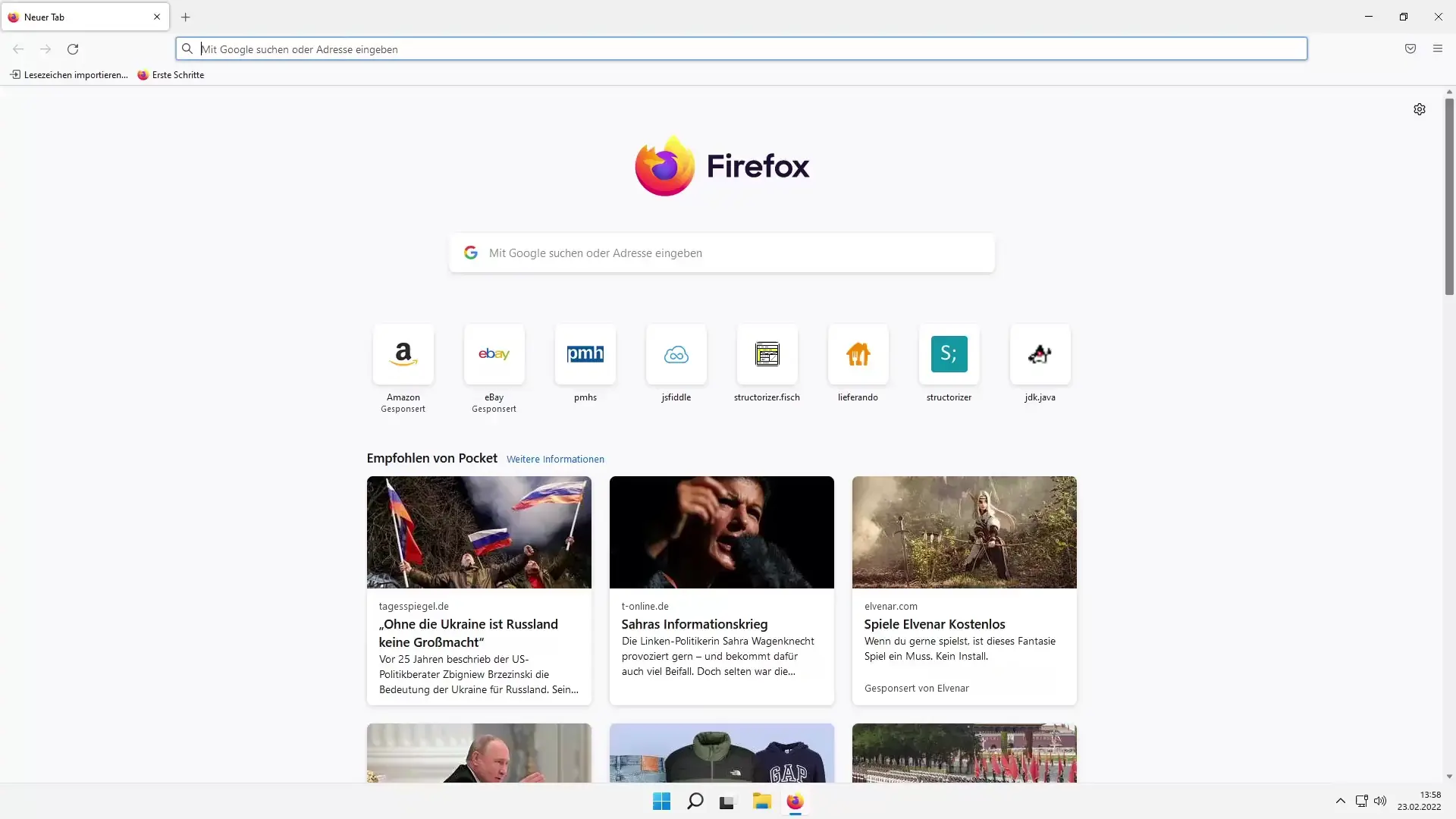Open the pmhs shortcut tile
The width and height of the screenshot is (1456, 819).
point(585,355)
